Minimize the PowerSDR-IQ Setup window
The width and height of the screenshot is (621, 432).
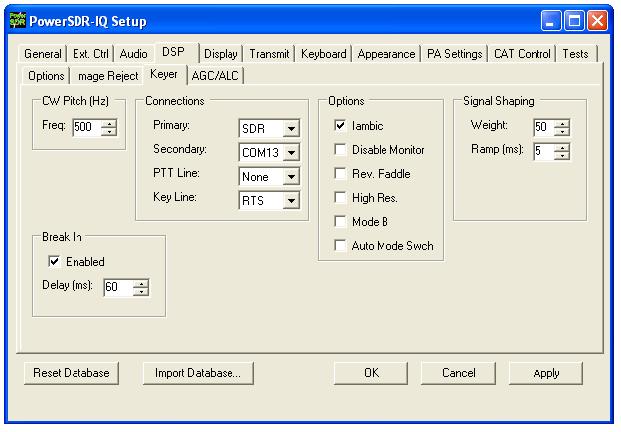click(551, 21)
